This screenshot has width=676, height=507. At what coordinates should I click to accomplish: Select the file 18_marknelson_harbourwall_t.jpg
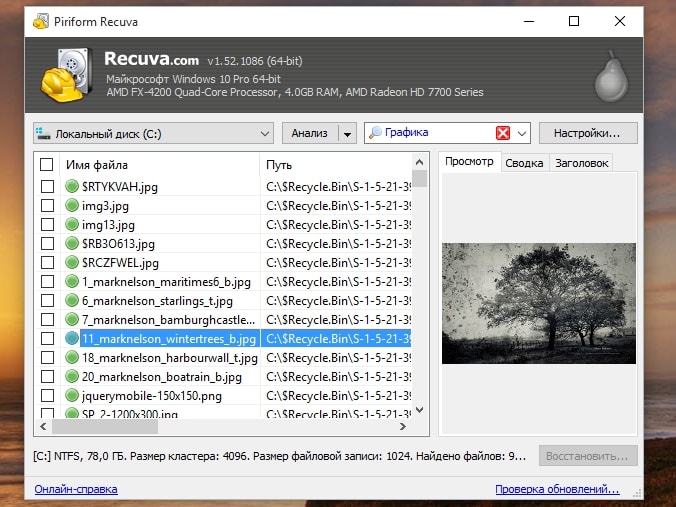click(169, 358)
